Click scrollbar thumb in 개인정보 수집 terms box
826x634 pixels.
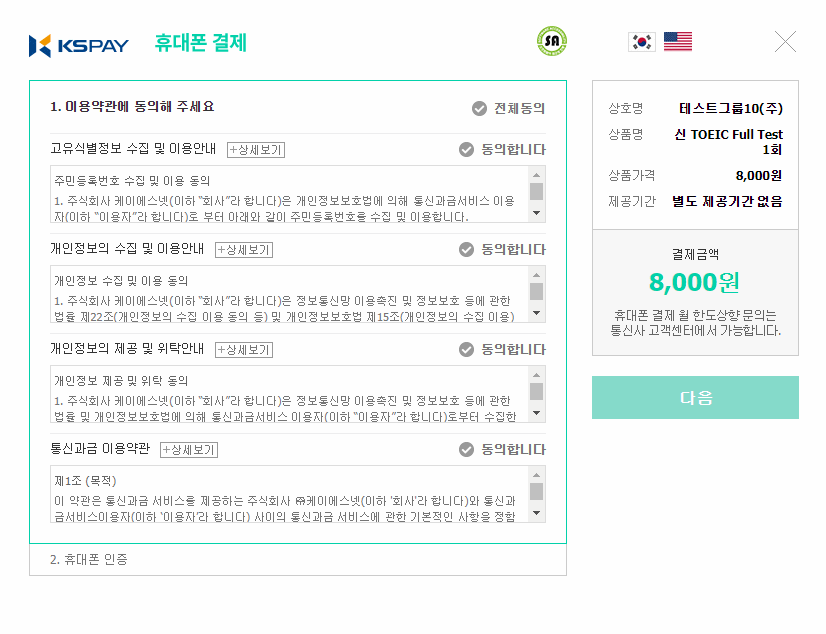(x=536, y=292)
